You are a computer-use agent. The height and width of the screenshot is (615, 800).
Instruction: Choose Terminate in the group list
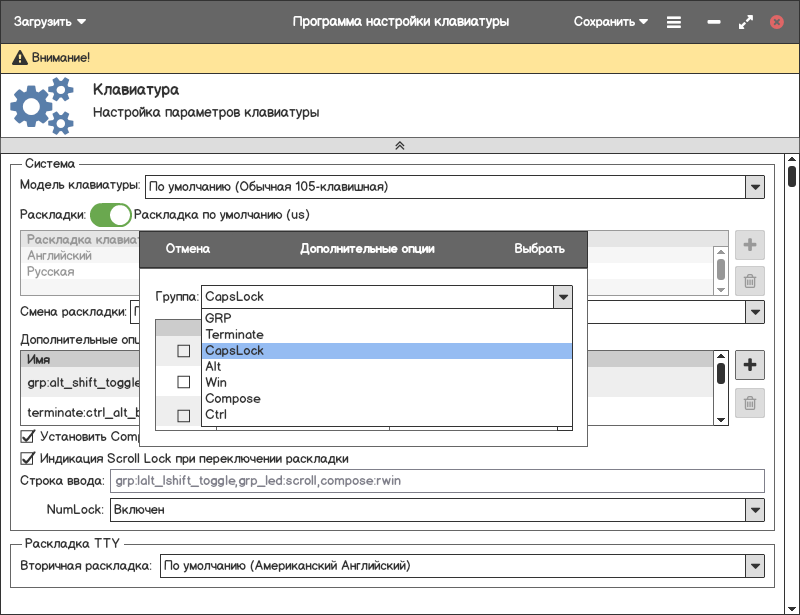click(x=235, y=335)
